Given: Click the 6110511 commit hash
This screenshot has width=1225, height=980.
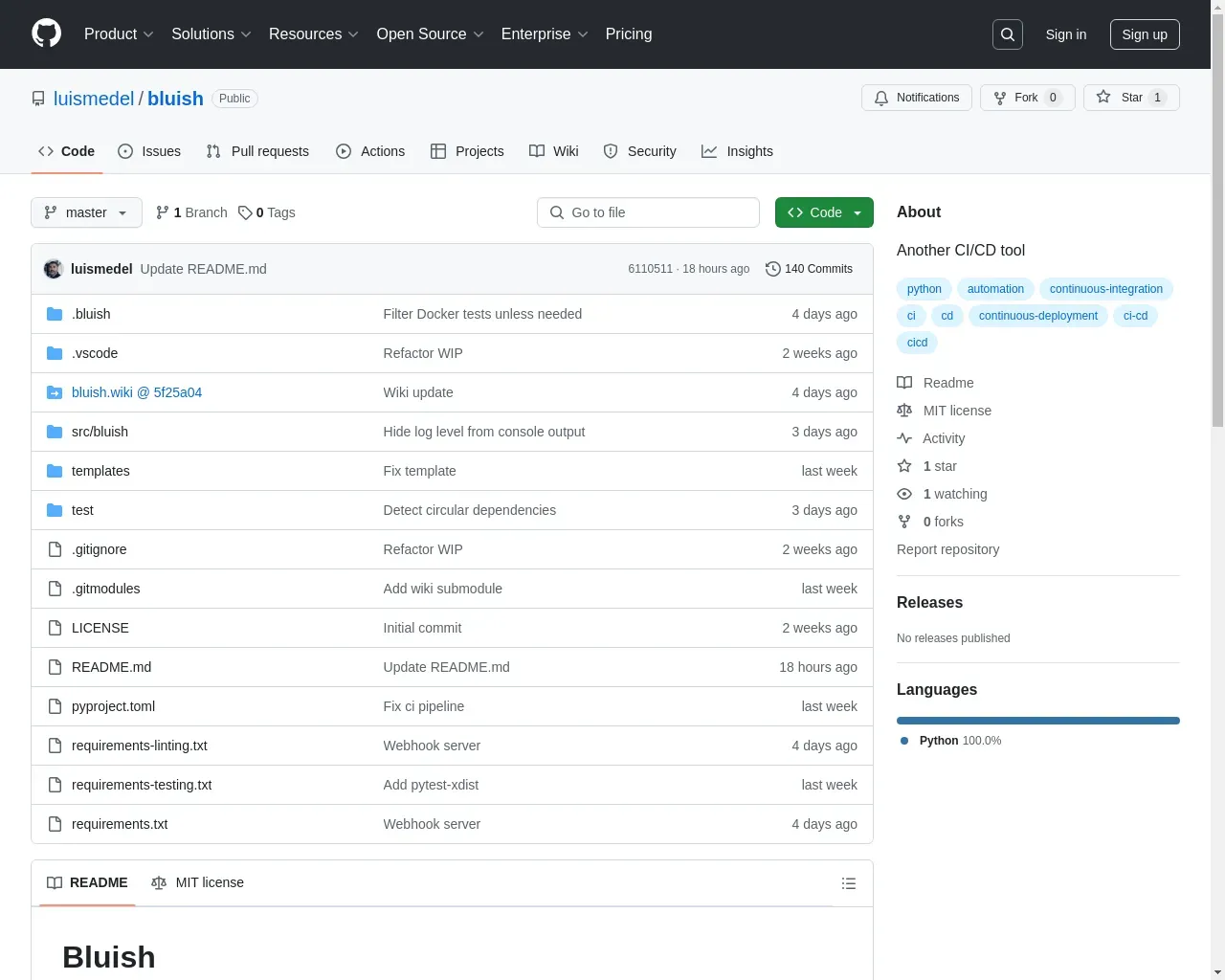Looking at the screenshot, I should 651,269.
